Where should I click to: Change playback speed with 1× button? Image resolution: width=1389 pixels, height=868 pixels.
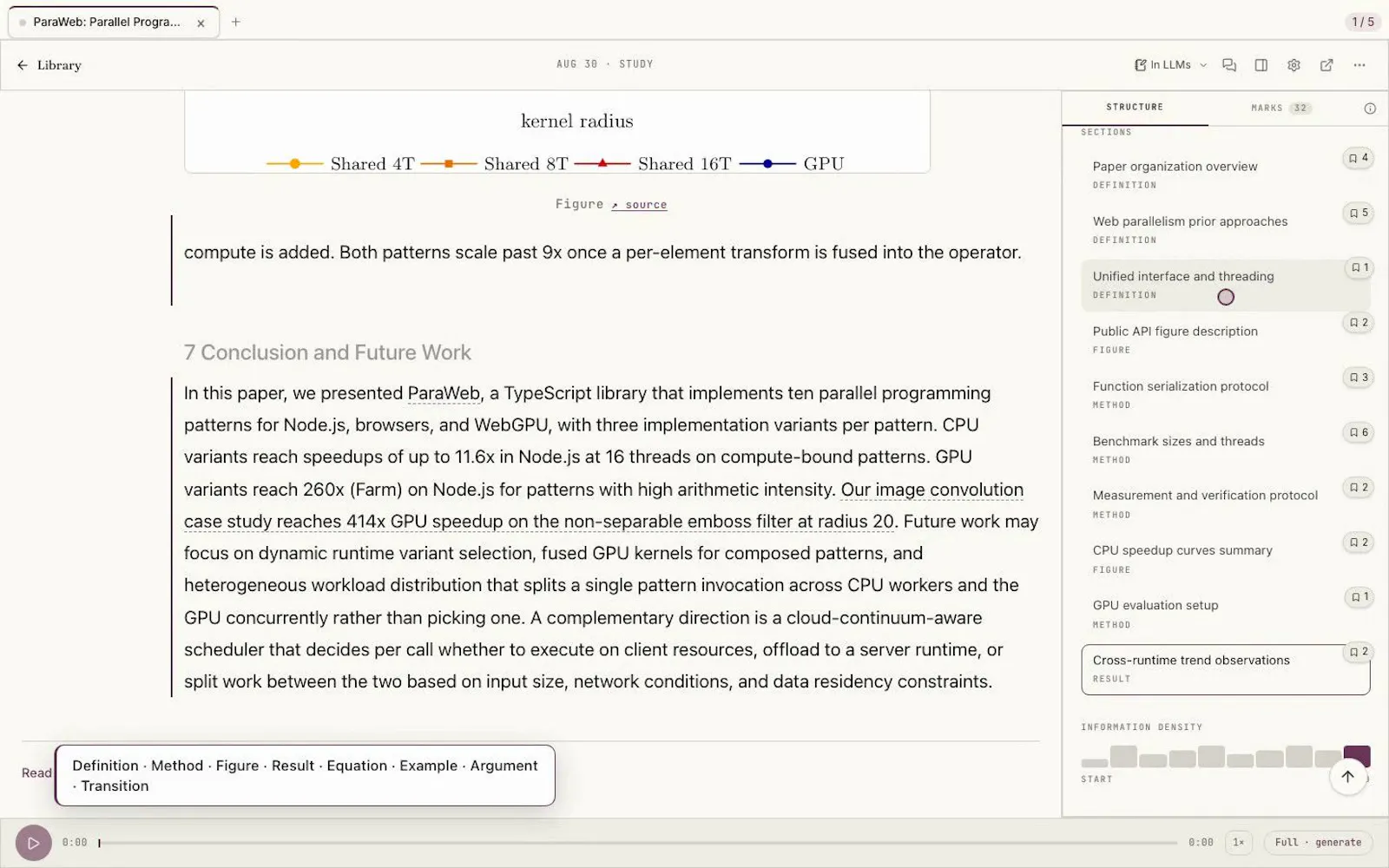coord(1239,842)
